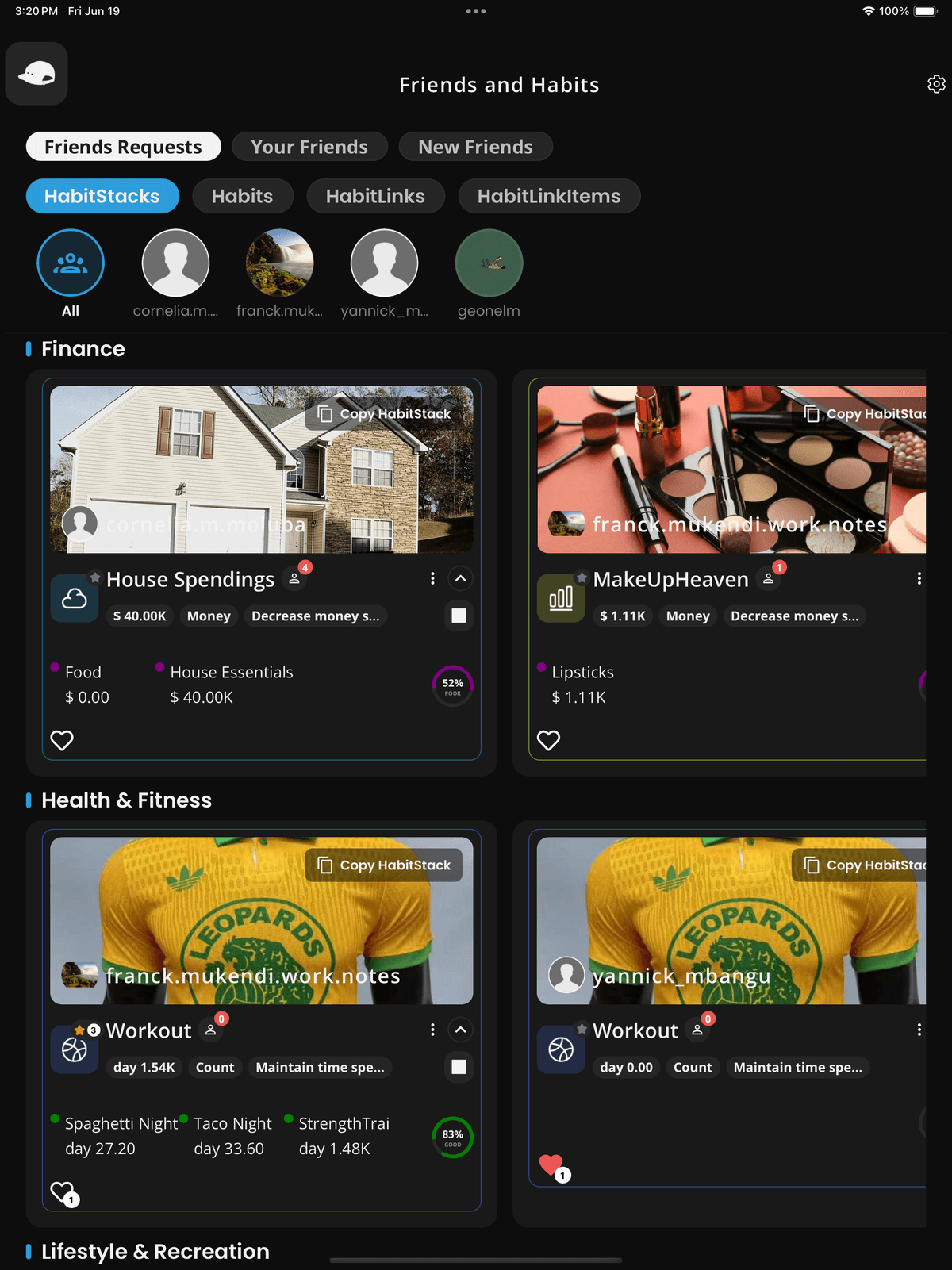
Task: Click the Lifestyle & Recreation section header
Action: pyautogui.click(x=155, y=1252)
